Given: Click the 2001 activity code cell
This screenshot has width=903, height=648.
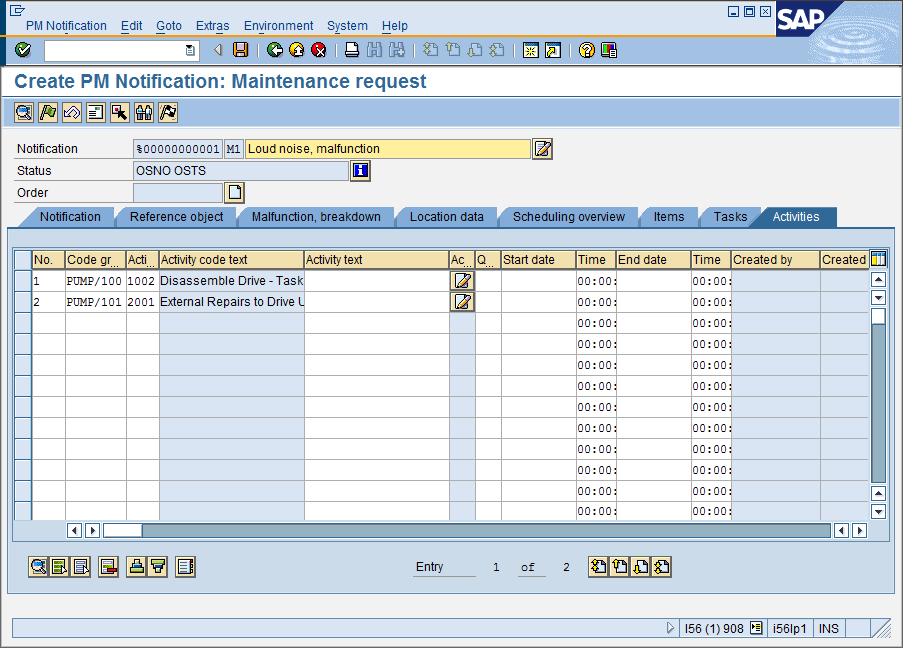Looking at the screenshot, I should click(x=142, y=302).
